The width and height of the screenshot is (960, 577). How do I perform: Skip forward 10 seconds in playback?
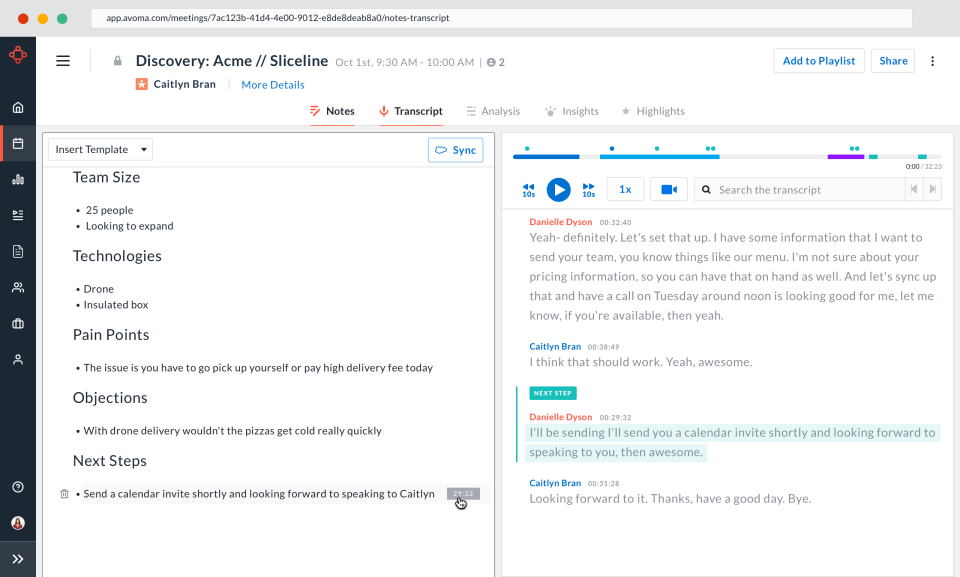pos(589,189)
